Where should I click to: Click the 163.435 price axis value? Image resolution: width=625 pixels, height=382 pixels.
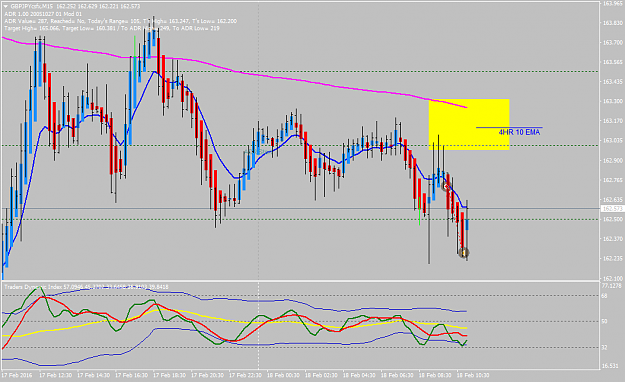tap(613, 82)
